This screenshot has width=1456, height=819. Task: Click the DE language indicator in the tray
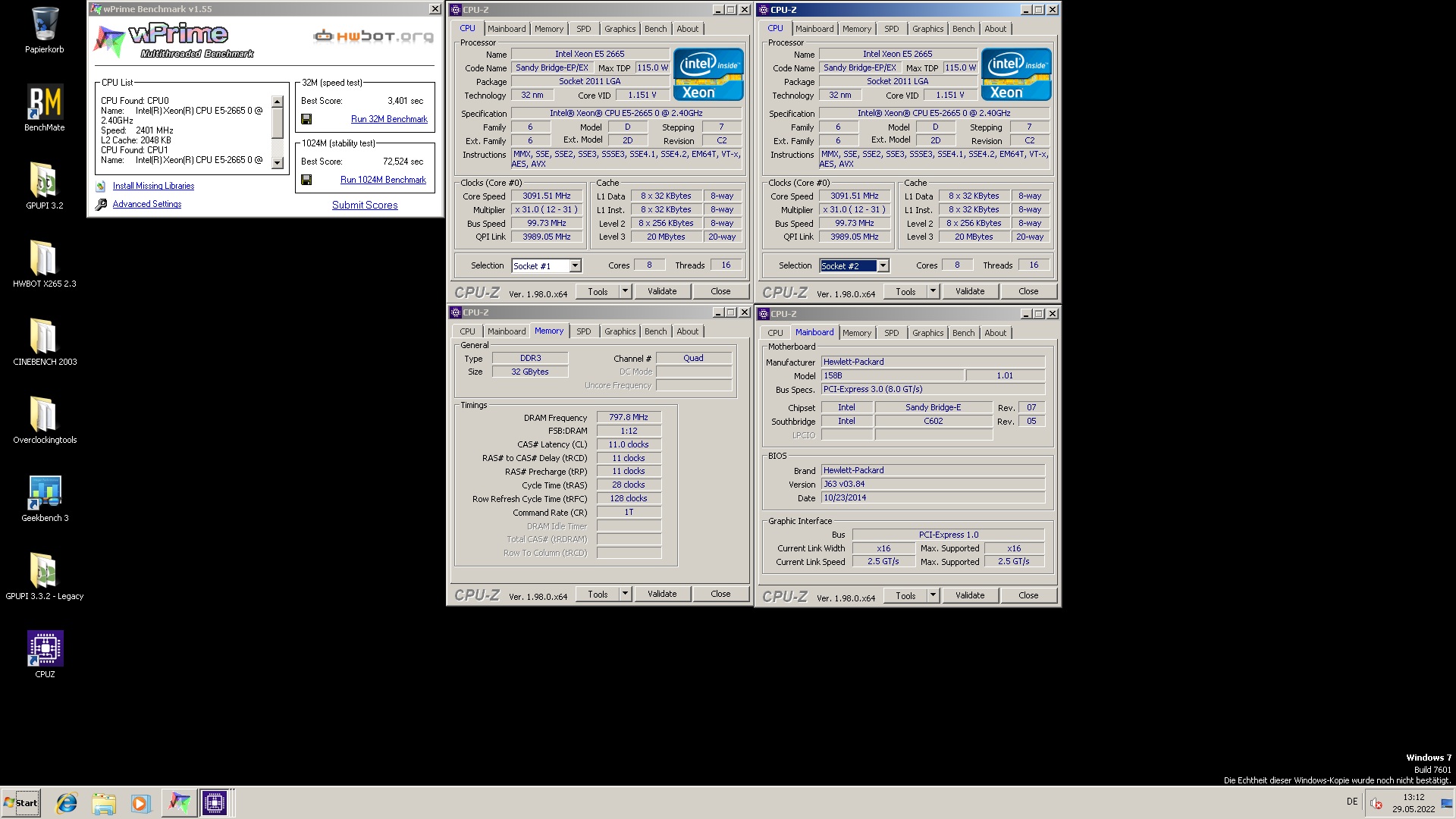(1352, 802)
